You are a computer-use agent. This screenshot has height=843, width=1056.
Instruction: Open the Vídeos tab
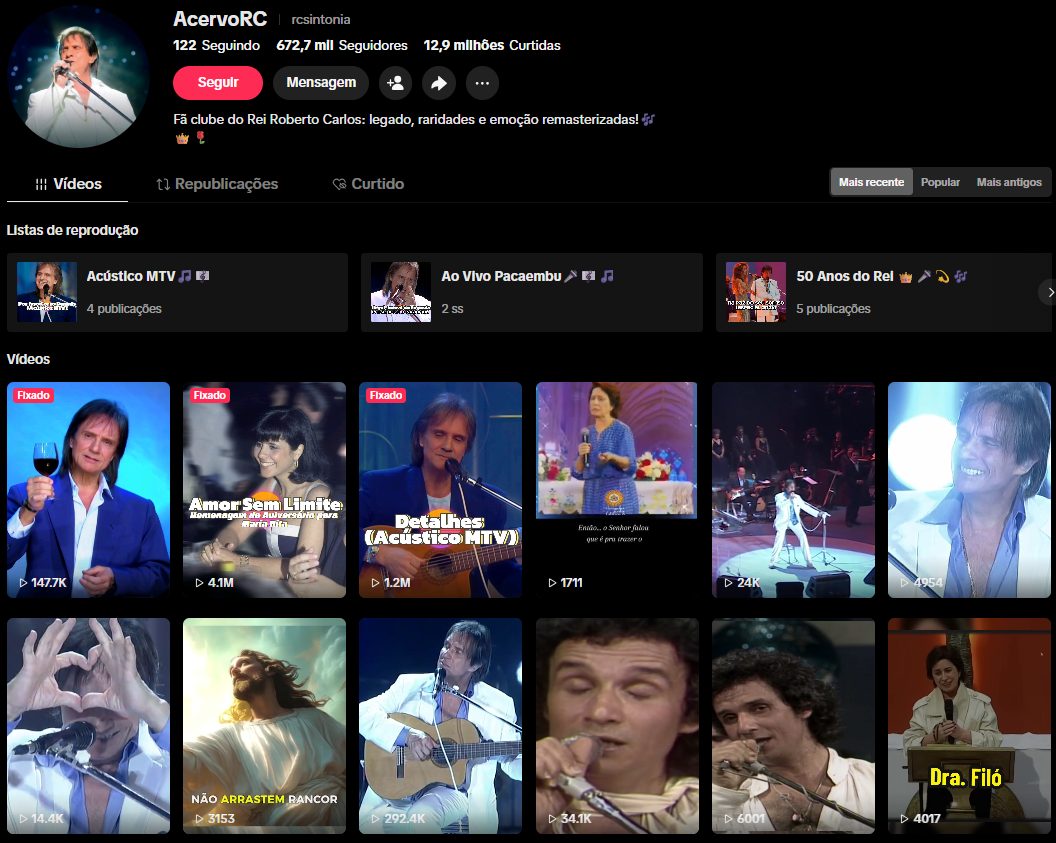[x=68, y=184]
